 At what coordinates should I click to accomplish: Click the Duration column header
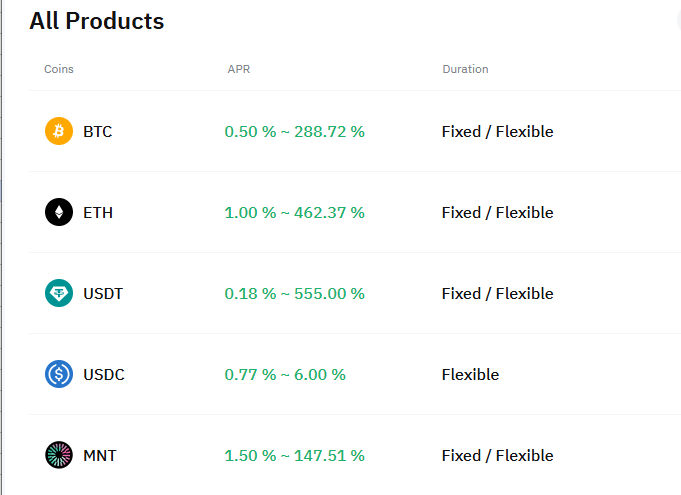coord(465,69)
